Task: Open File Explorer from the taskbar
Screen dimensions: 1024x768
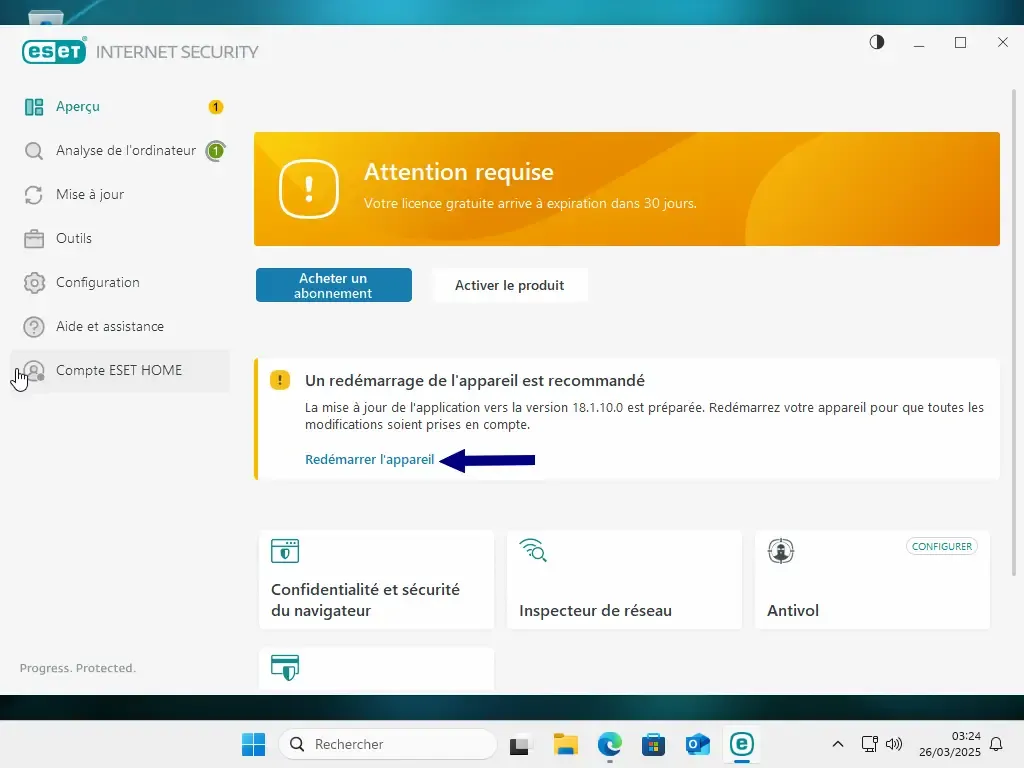Action: (x=566, y=744)
